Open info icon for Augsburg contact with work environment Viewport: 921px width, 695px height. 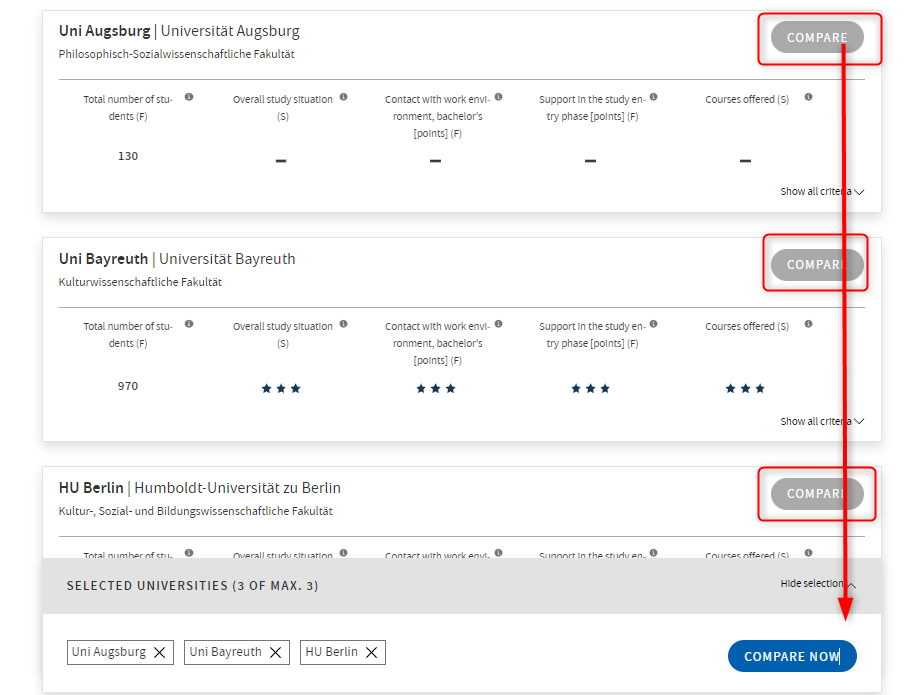point(499,97)
